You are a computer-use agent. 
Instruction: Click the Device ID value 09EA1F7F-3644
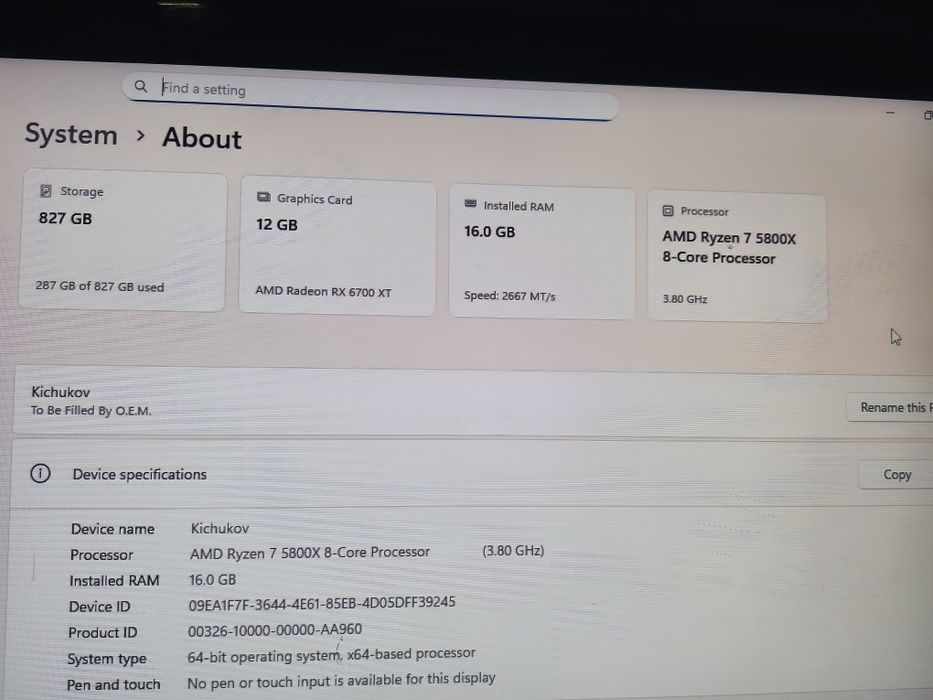322,603
